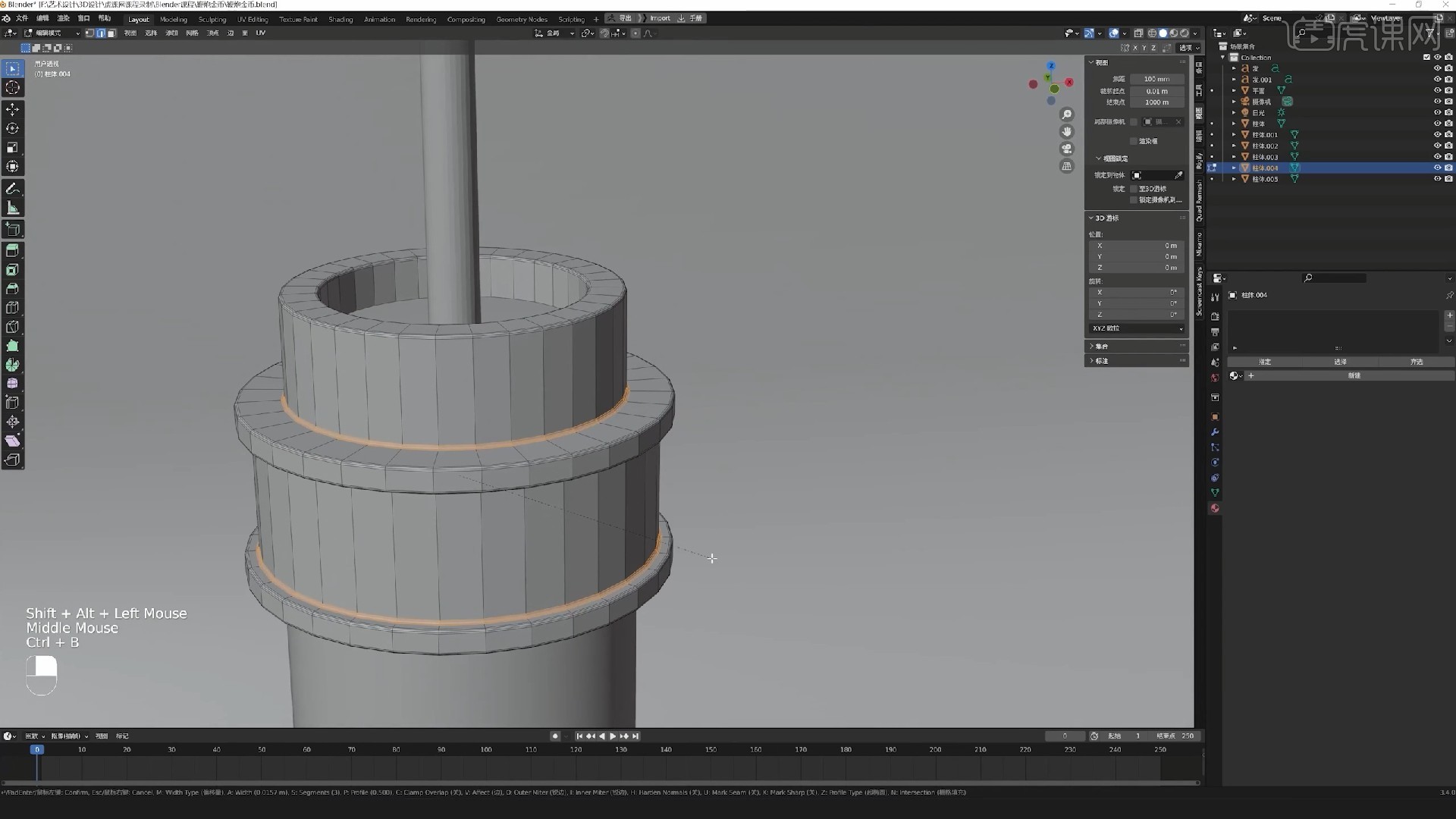
Task: Select the Bevel tool
Action: pos(12,289)
